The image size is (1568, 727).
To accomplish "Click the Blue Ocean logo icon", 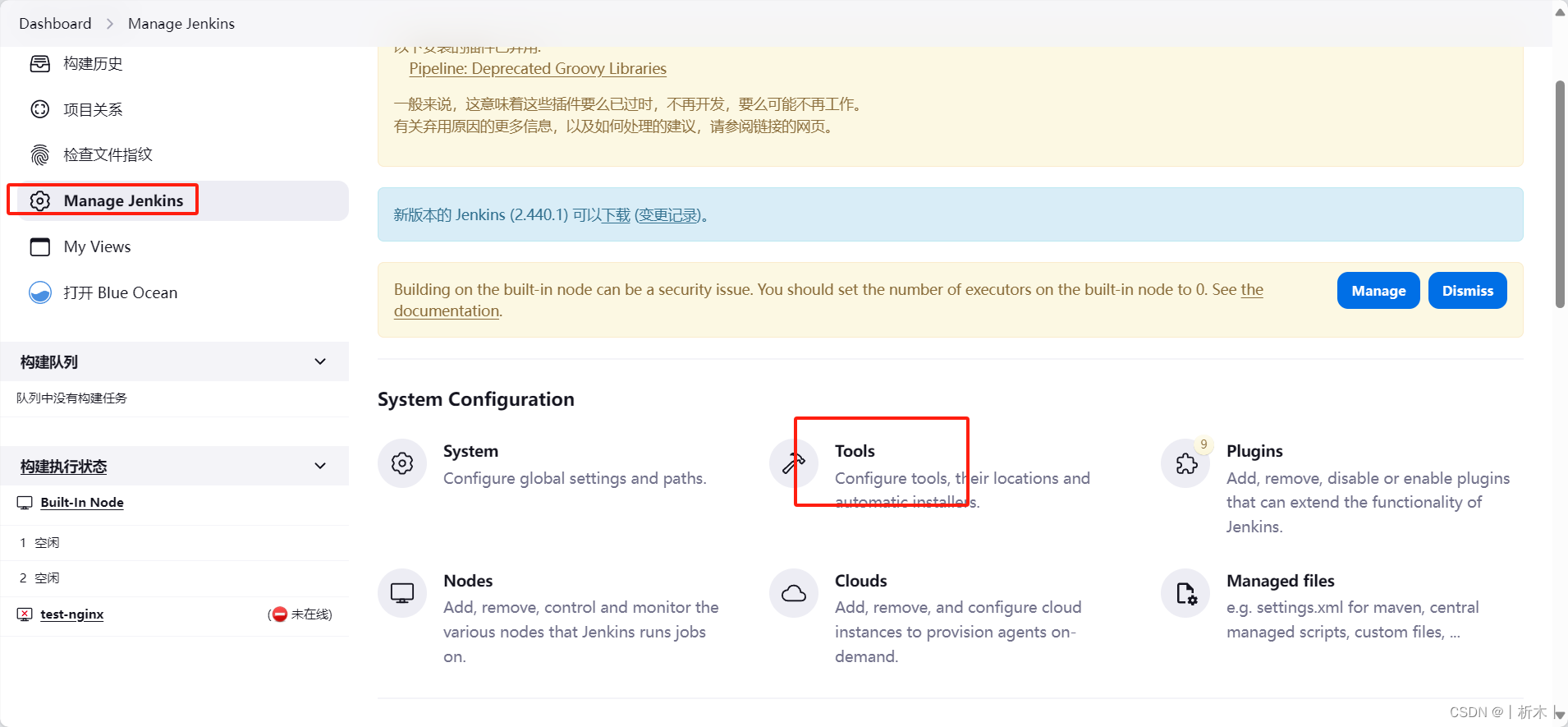I will pos(40,292).
